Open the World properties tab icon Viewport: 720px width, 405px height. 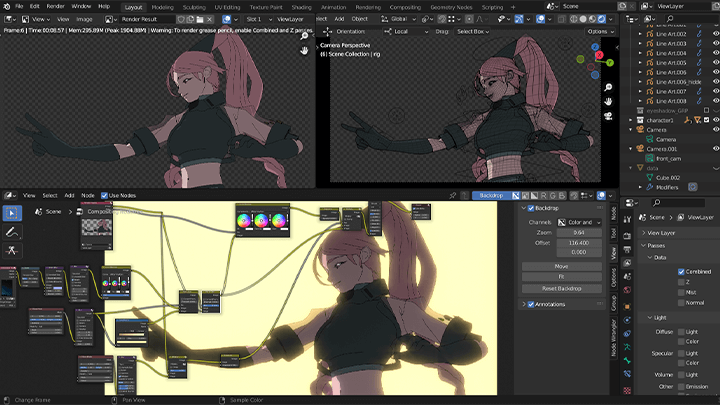[627, 290]
